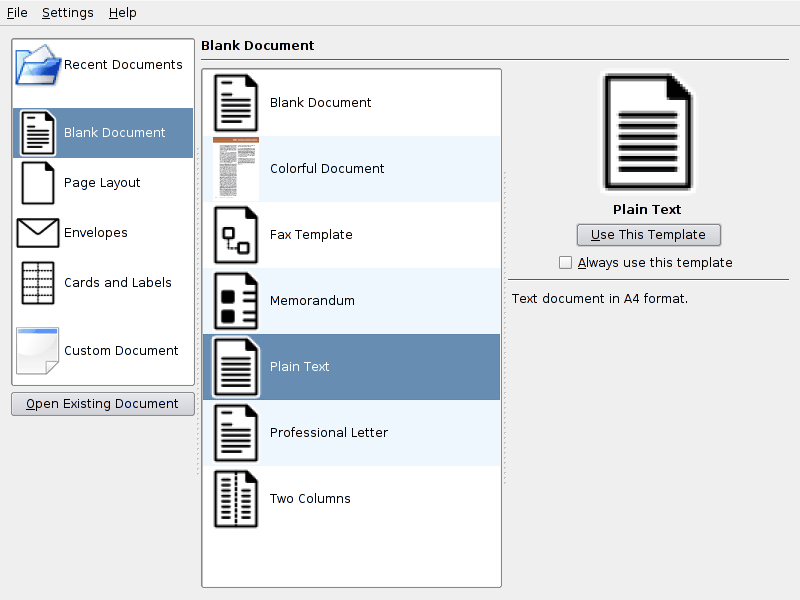Screen dimensions: 800x600
Task: Select the Professional Letter template icon
Action: coord(236,433)
